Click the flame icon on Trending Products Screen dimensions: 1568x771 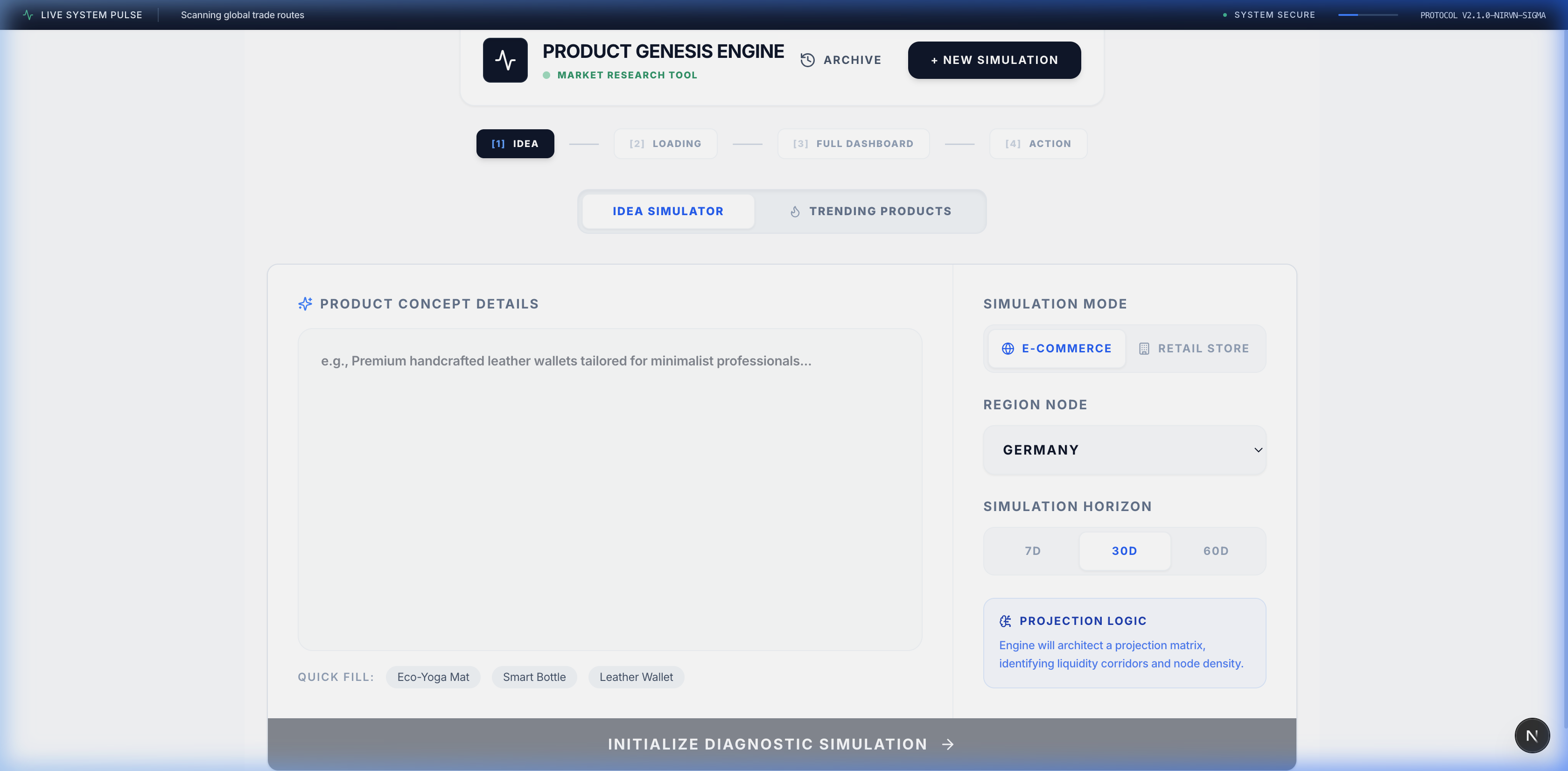(794, 211)
